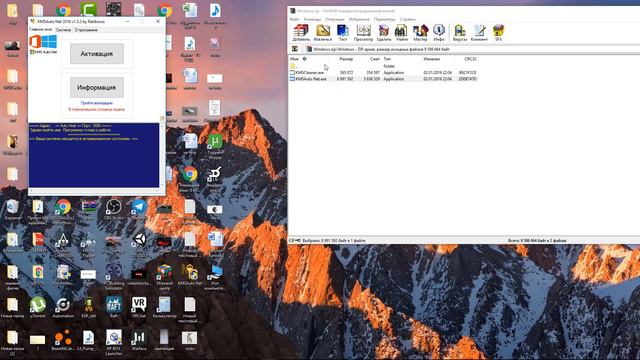Open the uTorrent shortcut next to Automation
The image size is (640, 360).
(x=38, y=307)
